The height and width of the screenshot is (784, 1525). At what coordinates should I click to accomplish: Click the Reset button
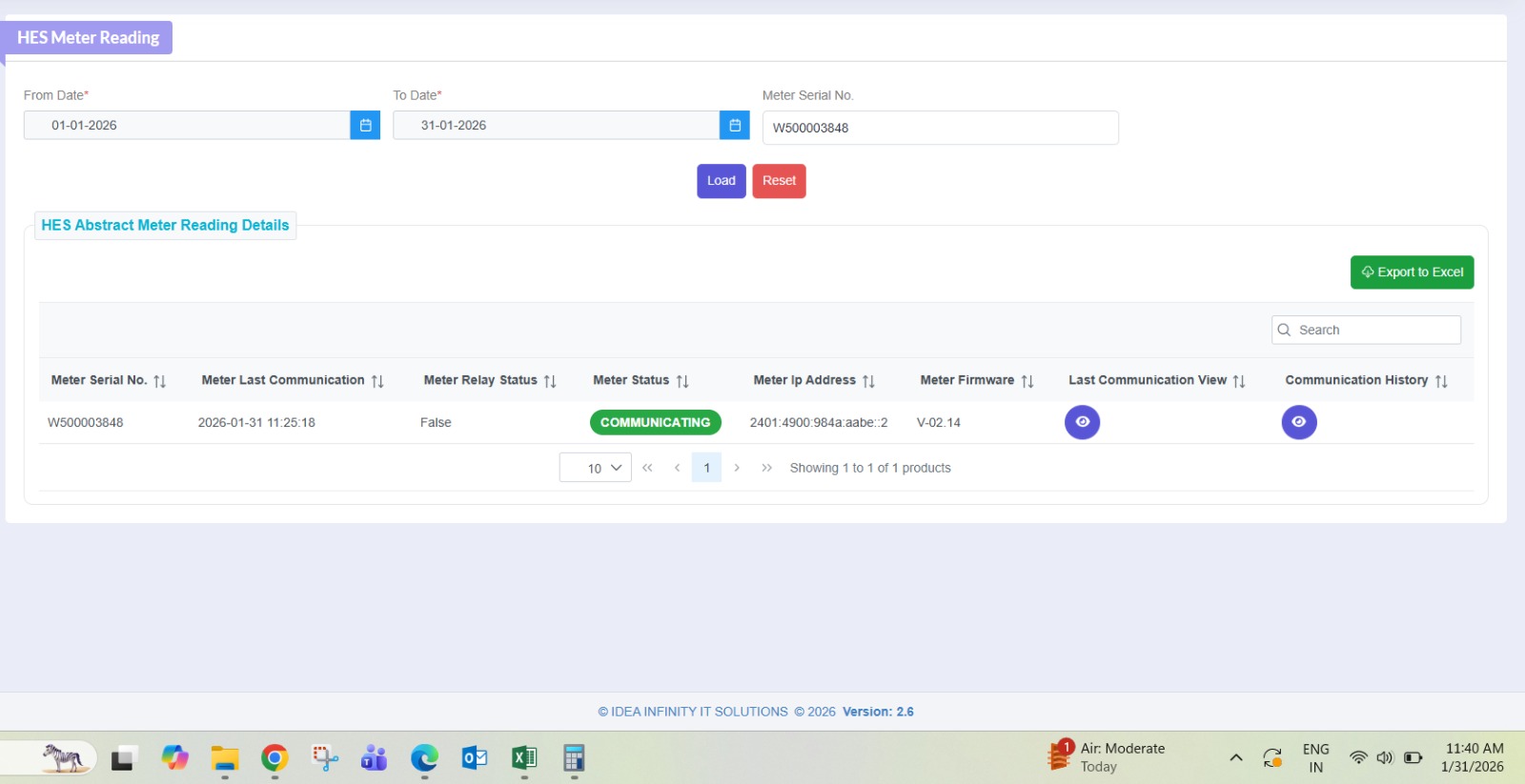779,181
